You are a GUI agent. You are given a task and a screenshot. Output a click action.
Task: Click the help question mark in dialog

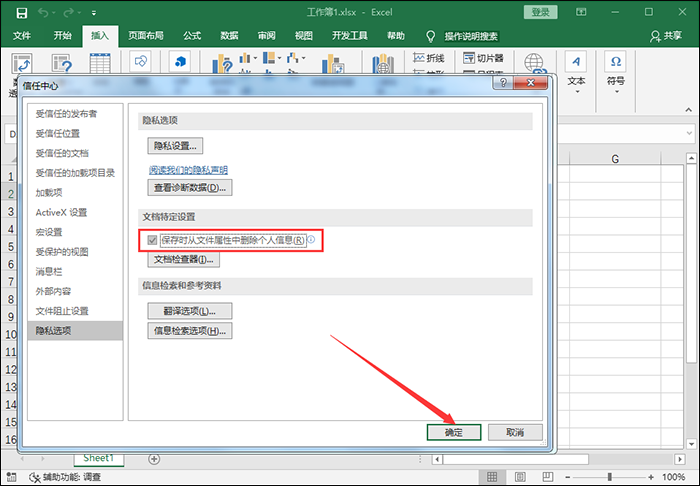[x=503, y=83]
